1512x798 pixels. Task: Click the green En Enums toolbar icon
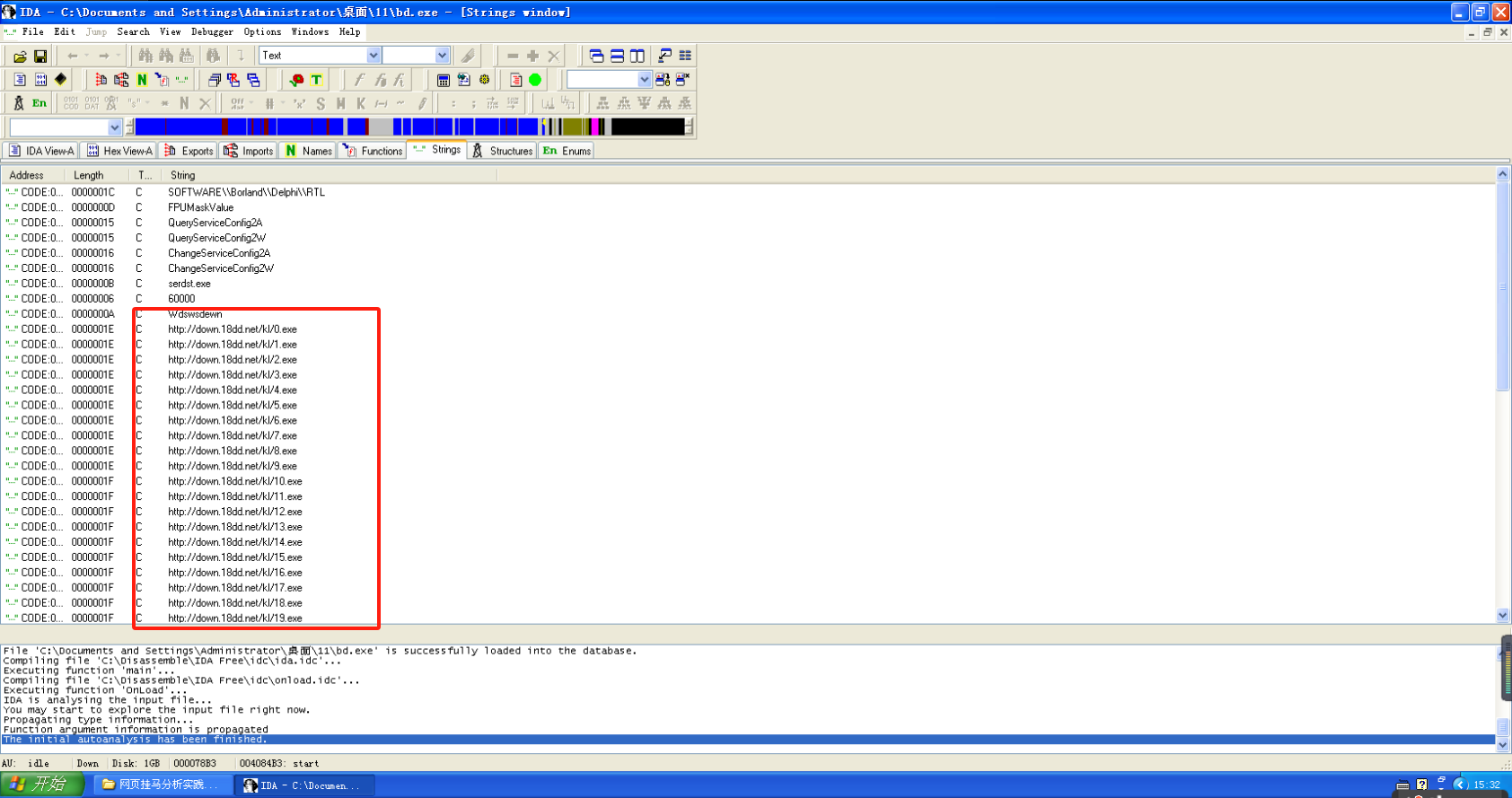[40, 103]
